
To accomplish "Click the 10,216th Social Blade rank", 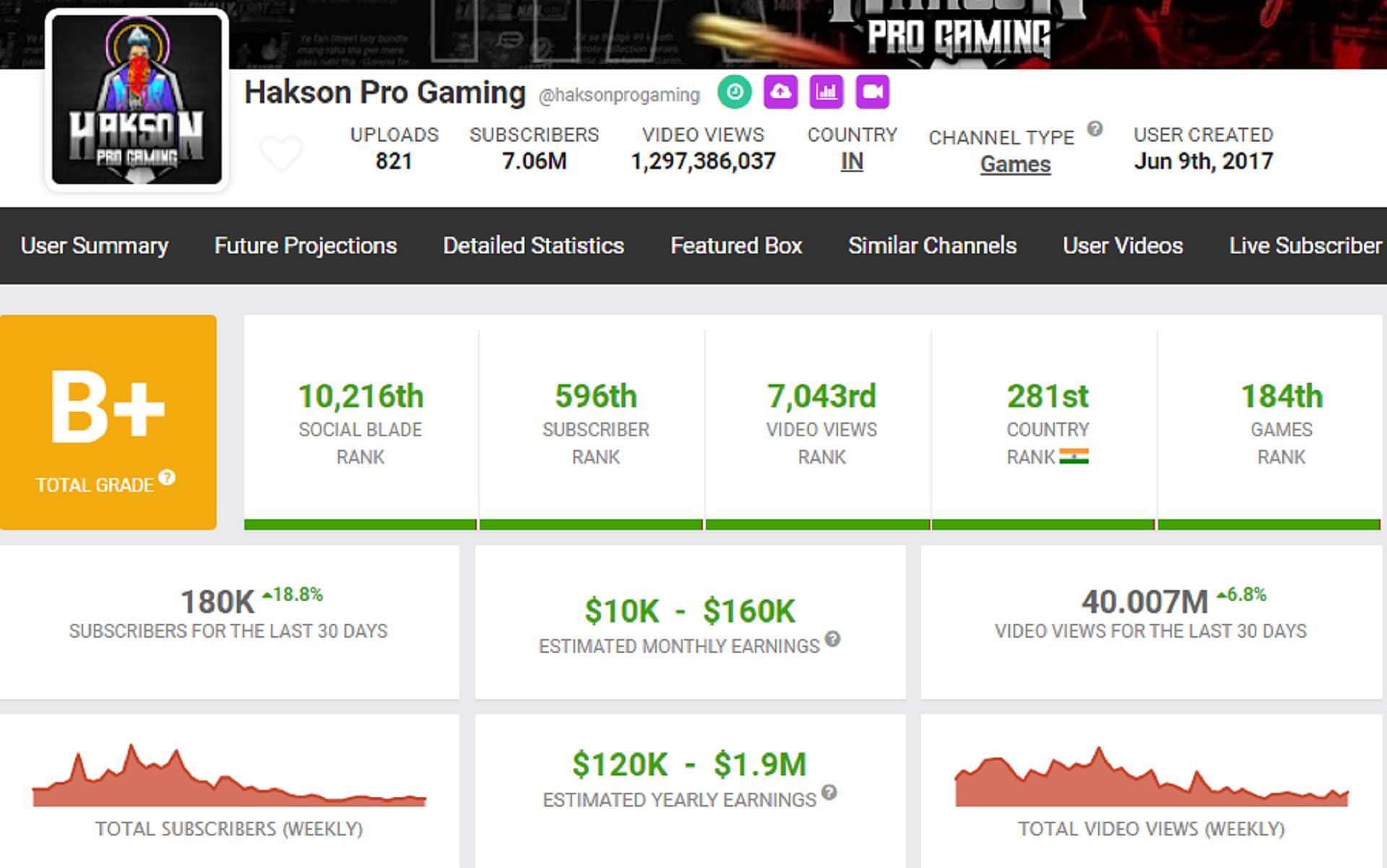I will [x=360, y=396].
